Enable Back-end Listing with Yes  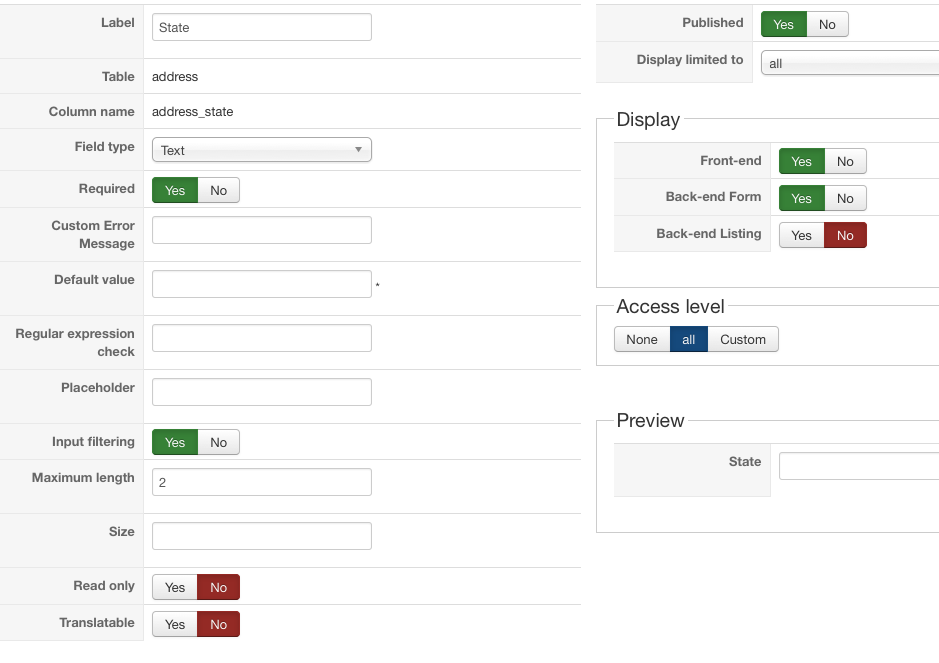(801, 236)
